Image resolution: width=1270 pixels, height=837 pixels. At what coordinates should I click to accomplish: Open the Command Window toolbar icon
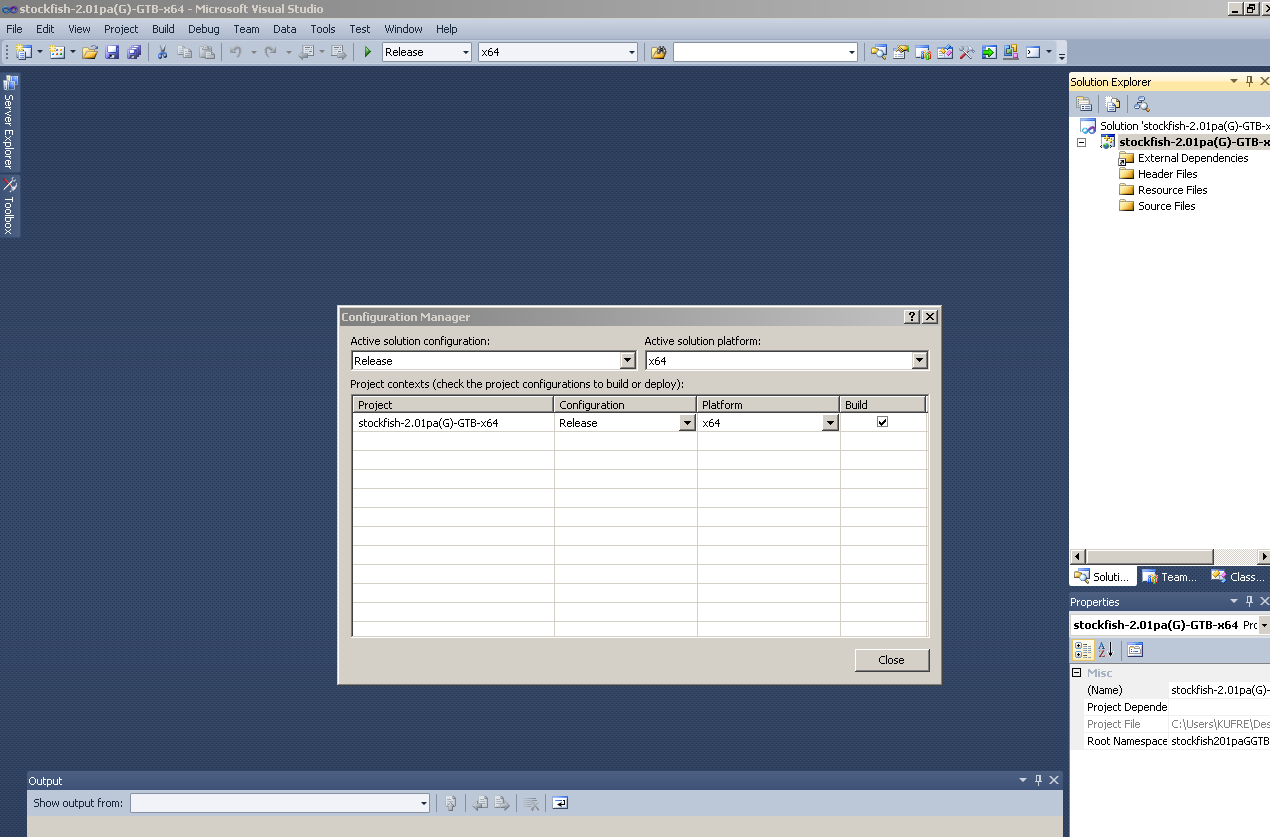(x=1033, y=52)
